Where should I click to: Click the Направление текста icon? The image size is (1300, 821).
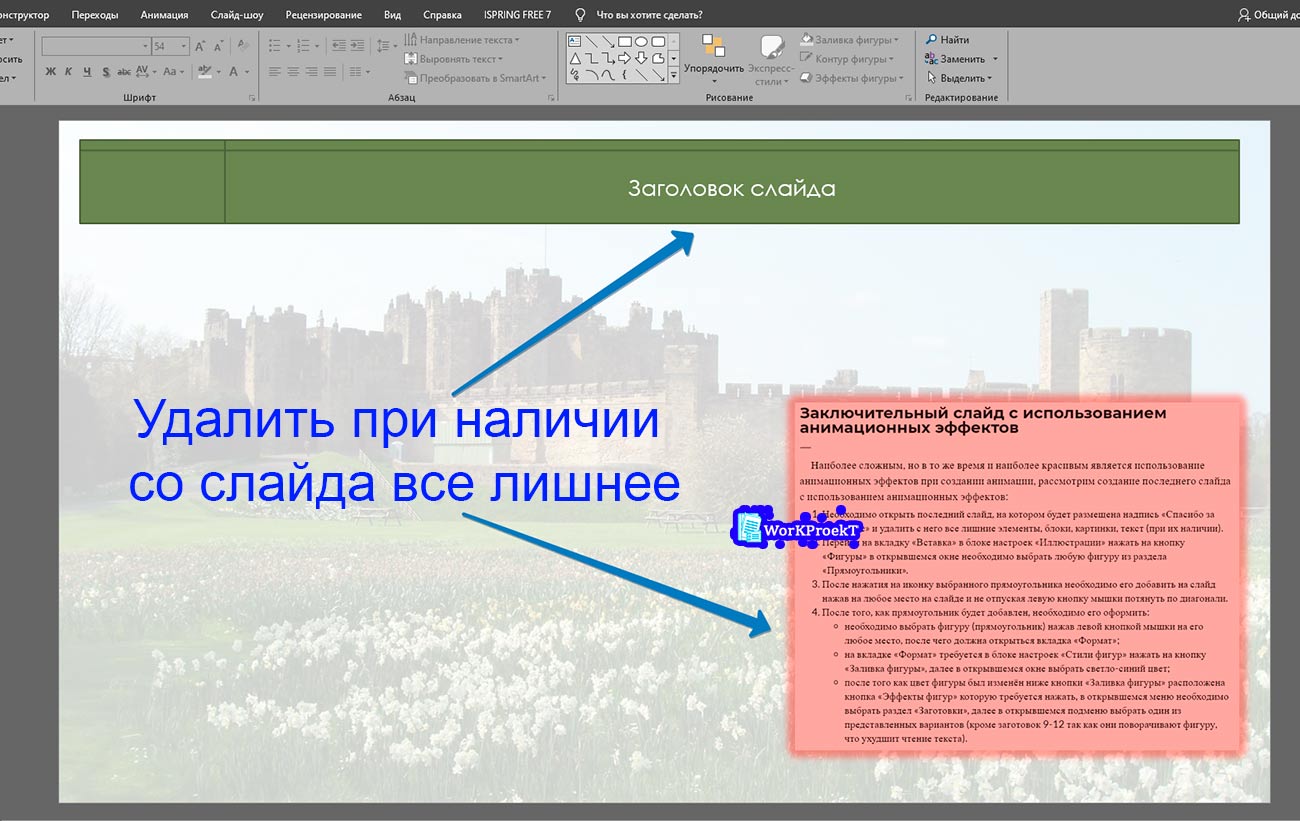click(409, 37)
